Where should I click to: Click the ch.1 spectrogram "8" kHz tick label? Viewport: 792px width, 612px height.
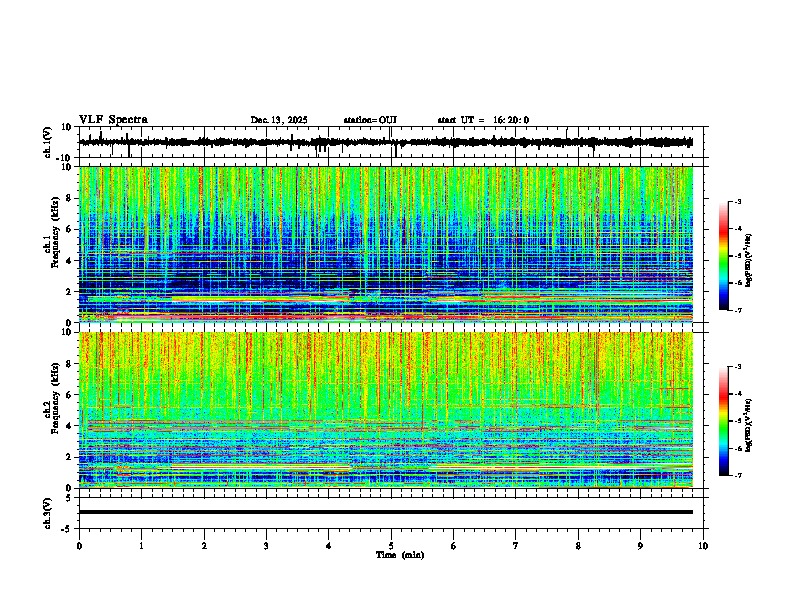tap(70, 198)
